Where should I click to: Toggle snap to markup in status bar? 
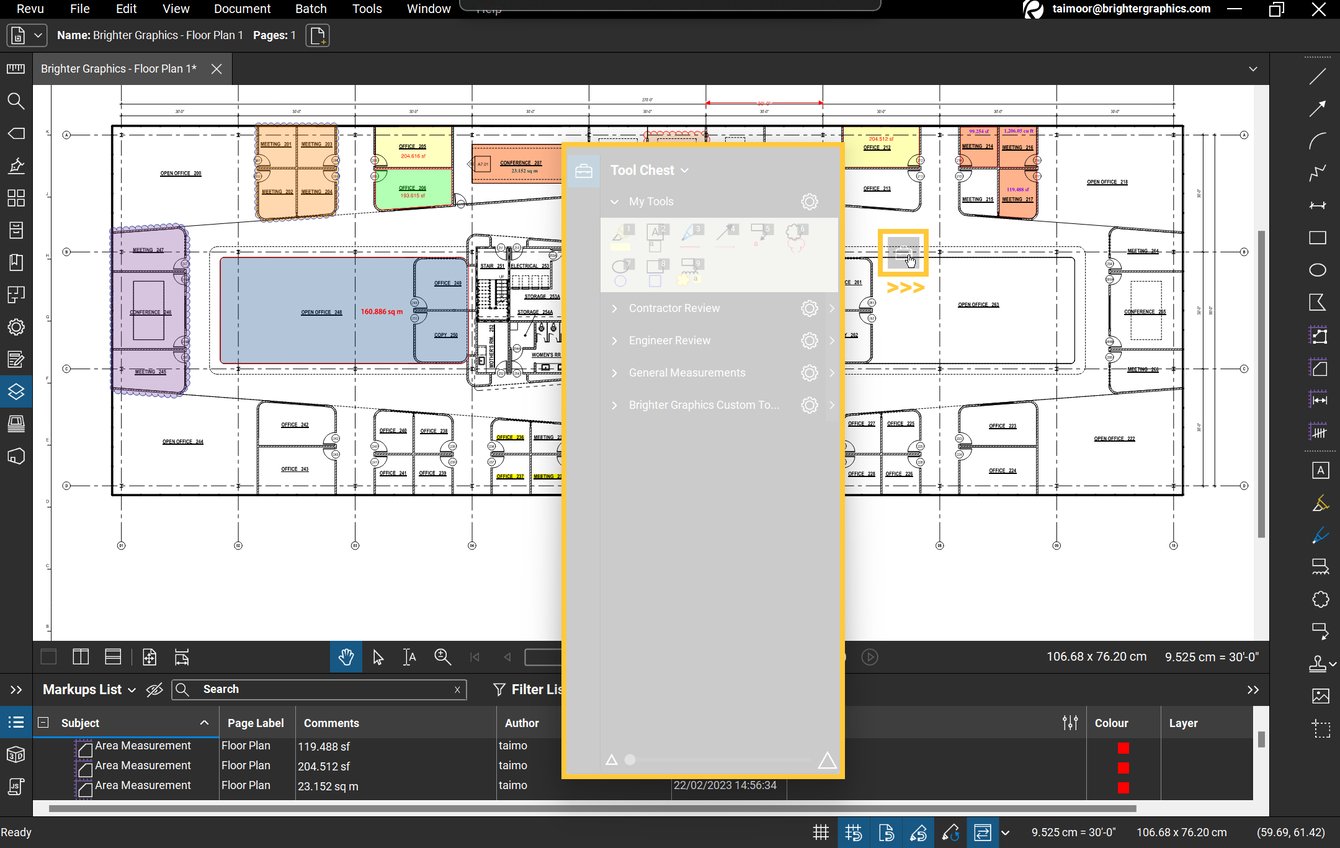[x=918, y=832]
